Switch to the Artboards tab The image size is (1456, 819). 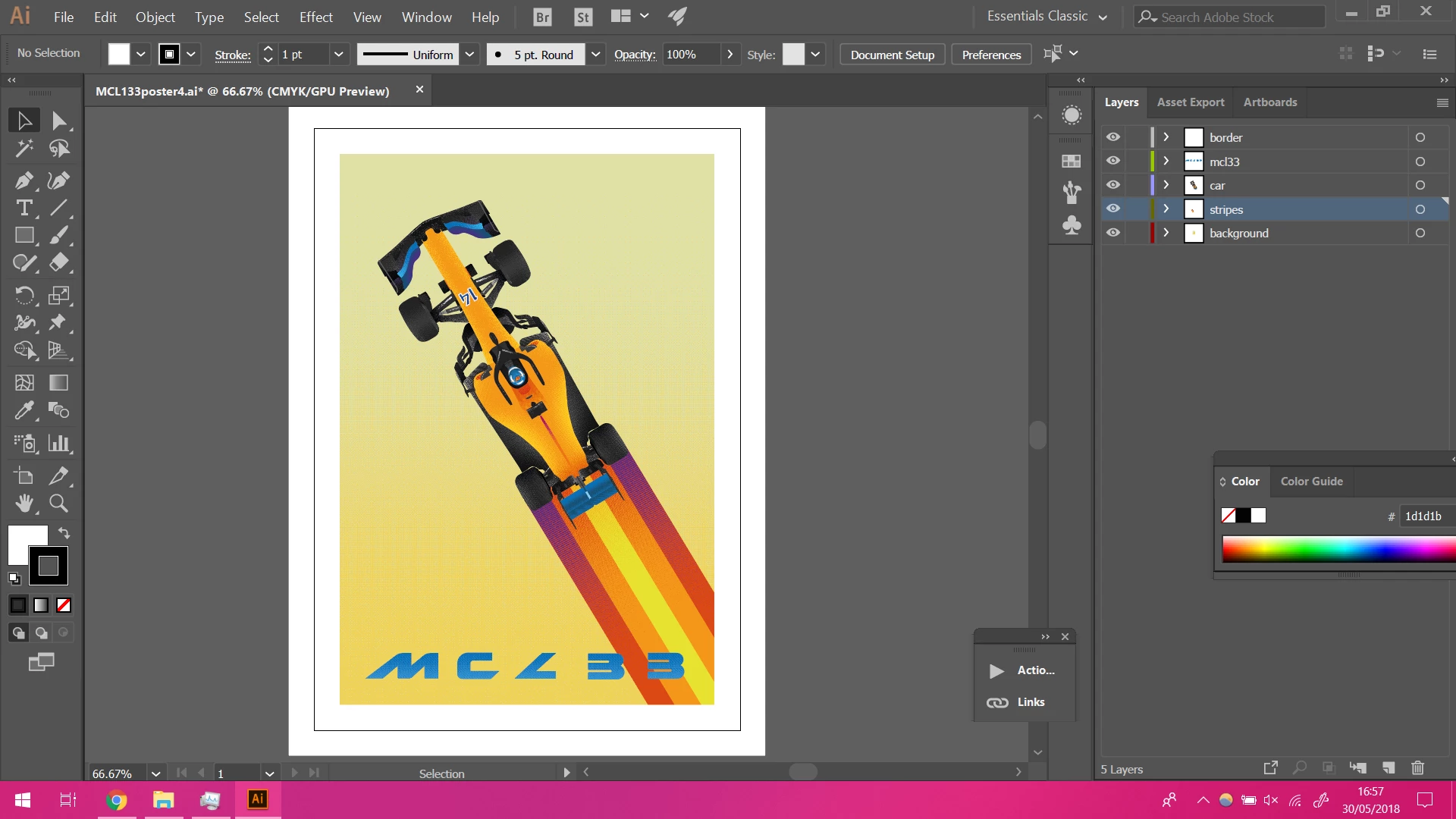click(1269, 102)
